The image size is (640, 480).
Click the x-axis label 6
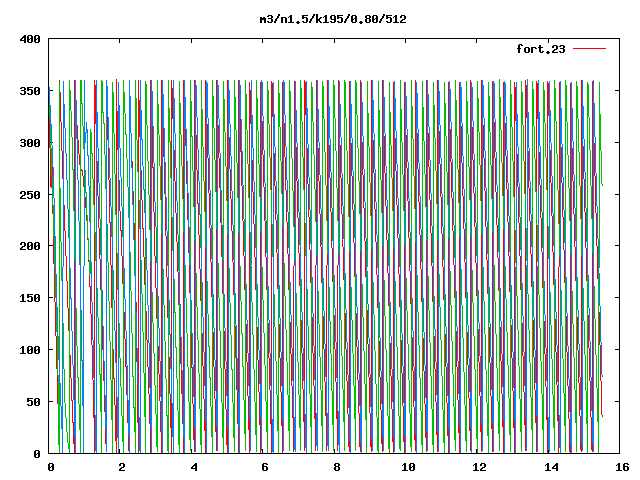(x=264, y=467)
